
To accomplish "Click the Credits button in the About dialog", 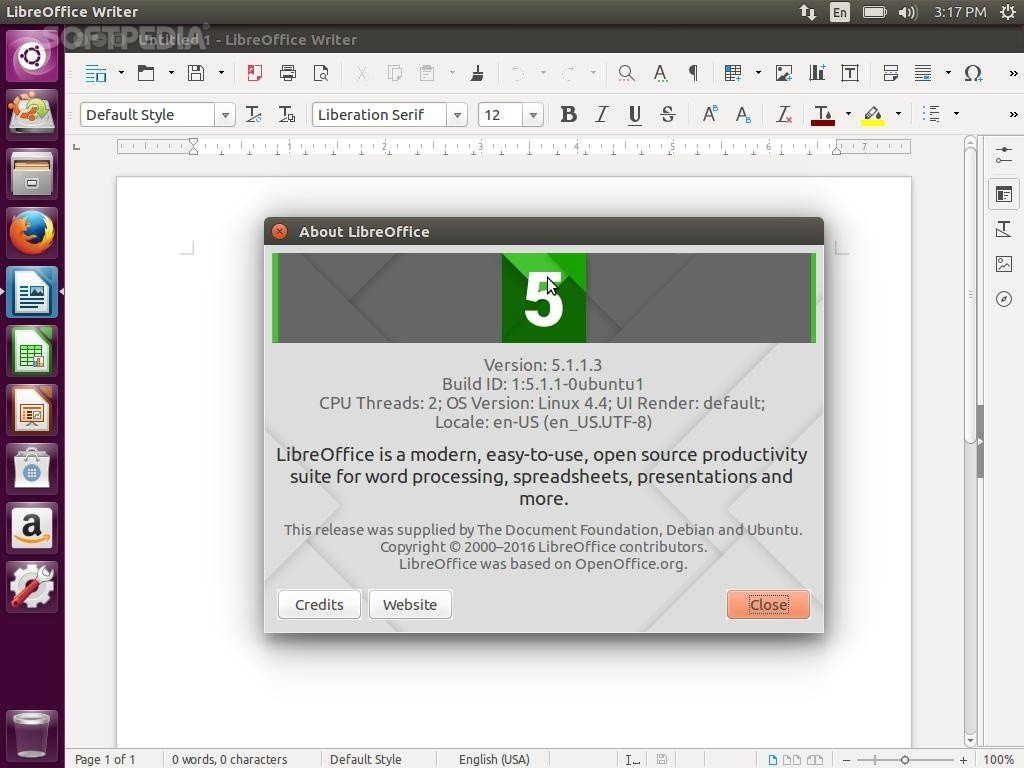I will [319, 604].
